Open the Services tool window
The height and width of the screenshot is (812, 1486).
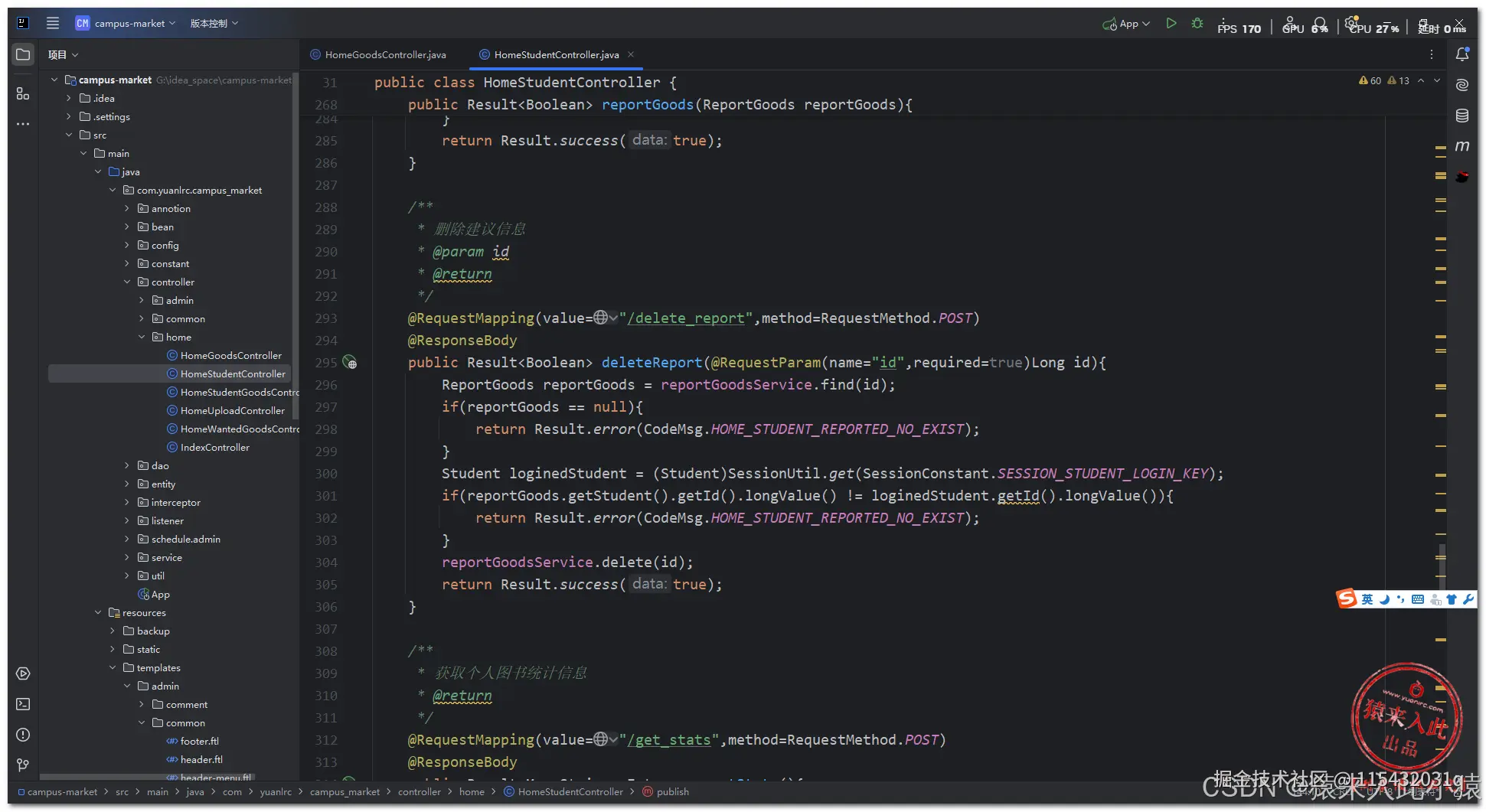[23, 673]
